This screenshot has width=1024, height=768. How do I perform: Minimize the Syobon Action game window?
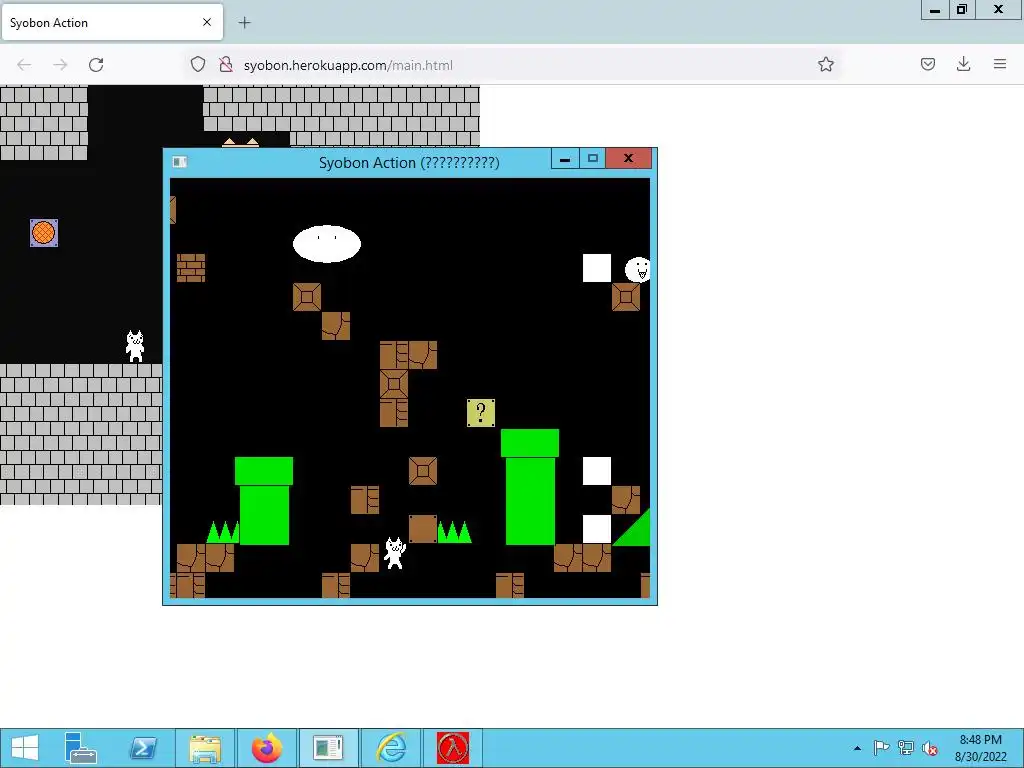pyautogui.click(x=565, y=158)
